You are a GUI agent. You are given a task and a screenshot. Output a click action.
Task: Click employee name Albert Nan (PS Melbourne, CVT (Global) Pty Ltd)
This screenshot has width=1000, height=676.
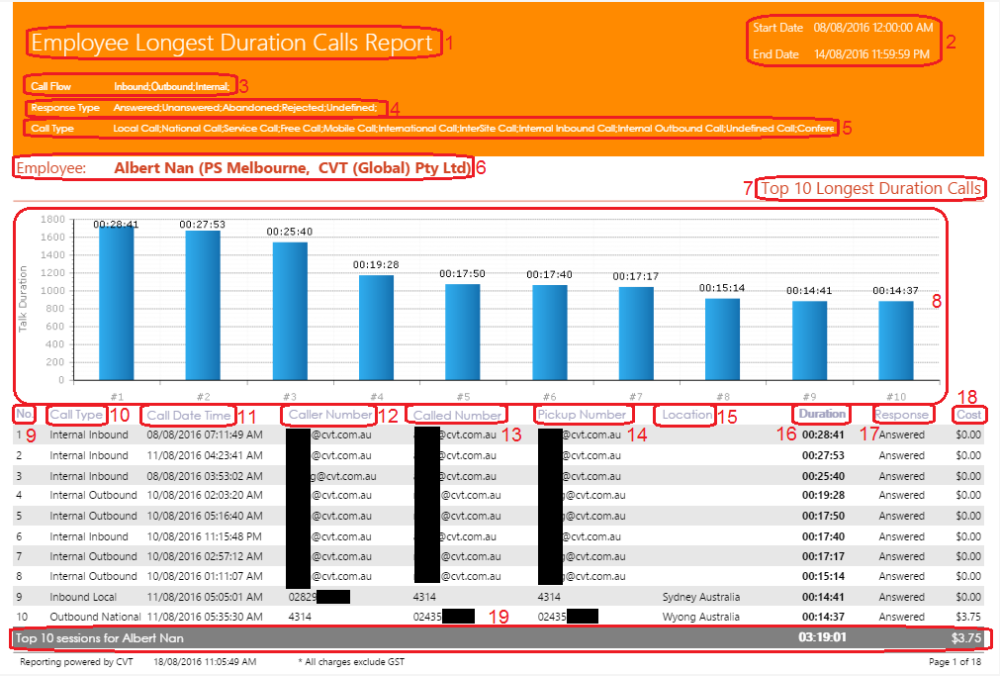point(292,168)
